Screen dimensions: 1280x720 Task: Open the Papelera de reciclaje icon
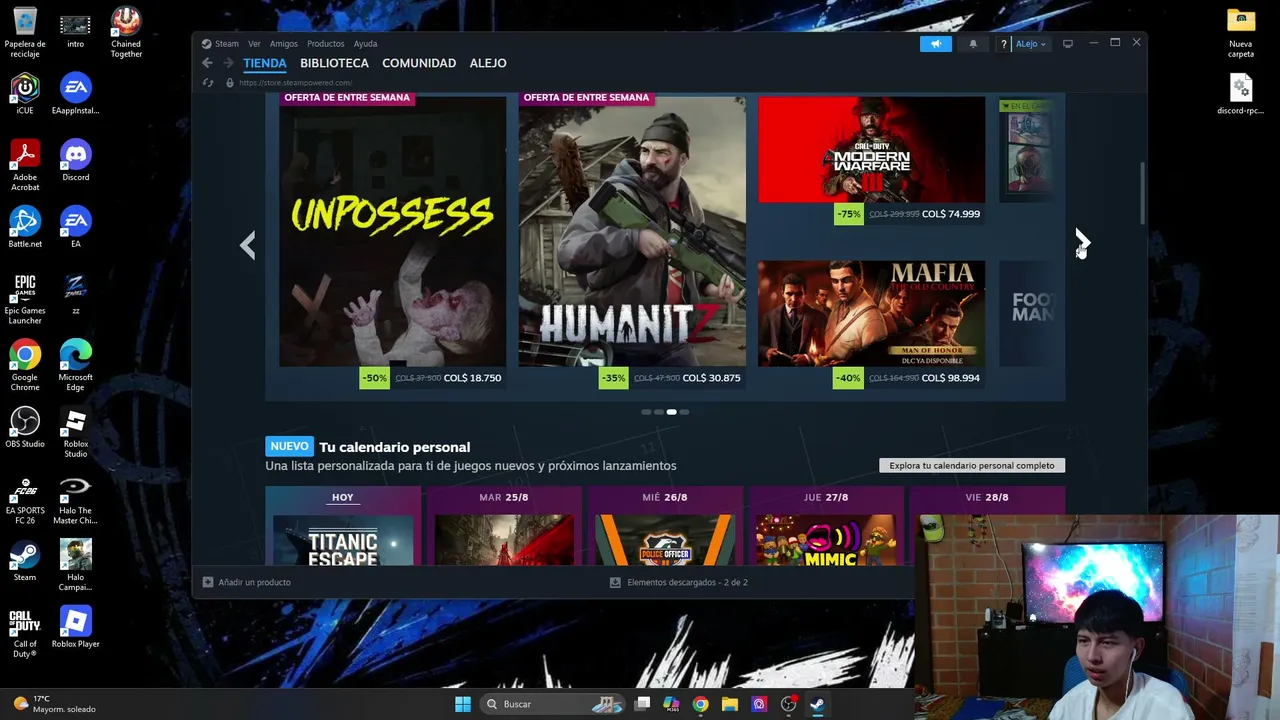25,32
